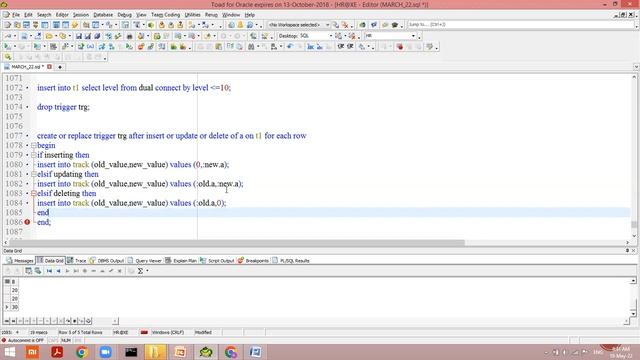The image size is (640, 360).
Task: Open the File menu
Action: [x=16, y=15]
